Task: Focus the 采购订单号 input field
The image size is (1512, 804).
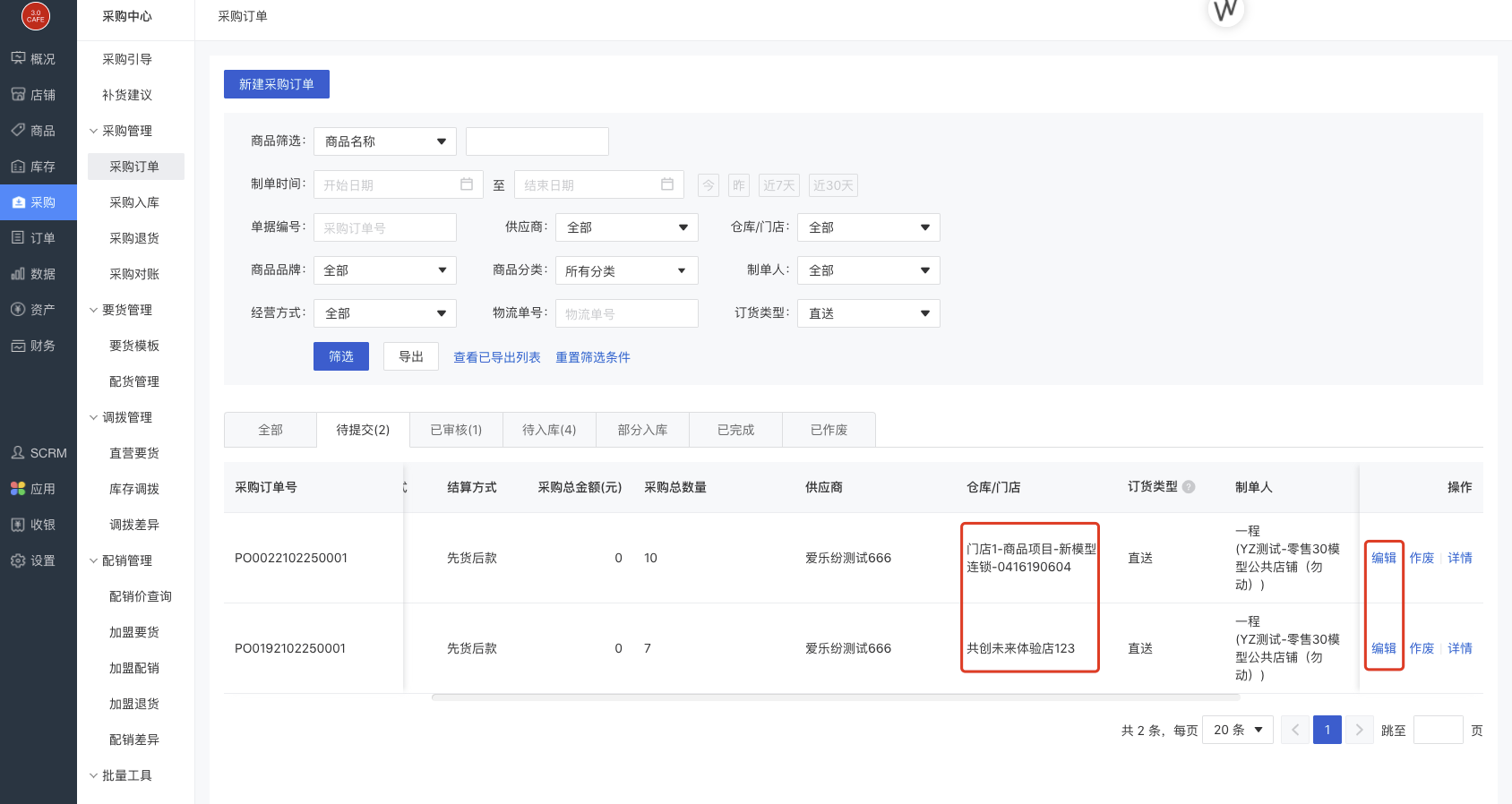Action: click(x=385, y=227)
